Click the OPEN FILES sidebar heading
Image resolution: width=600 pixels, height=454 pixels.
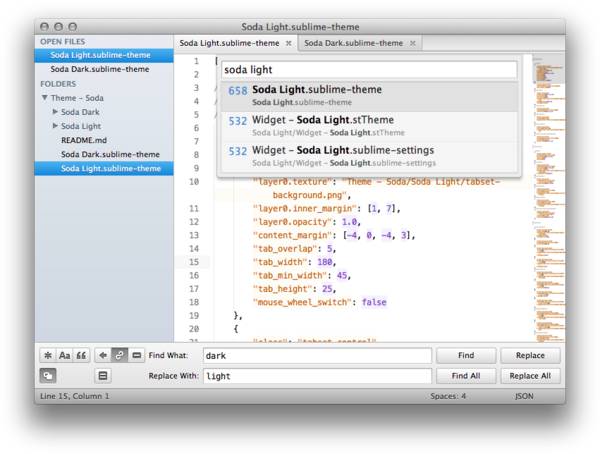point(63,42)
